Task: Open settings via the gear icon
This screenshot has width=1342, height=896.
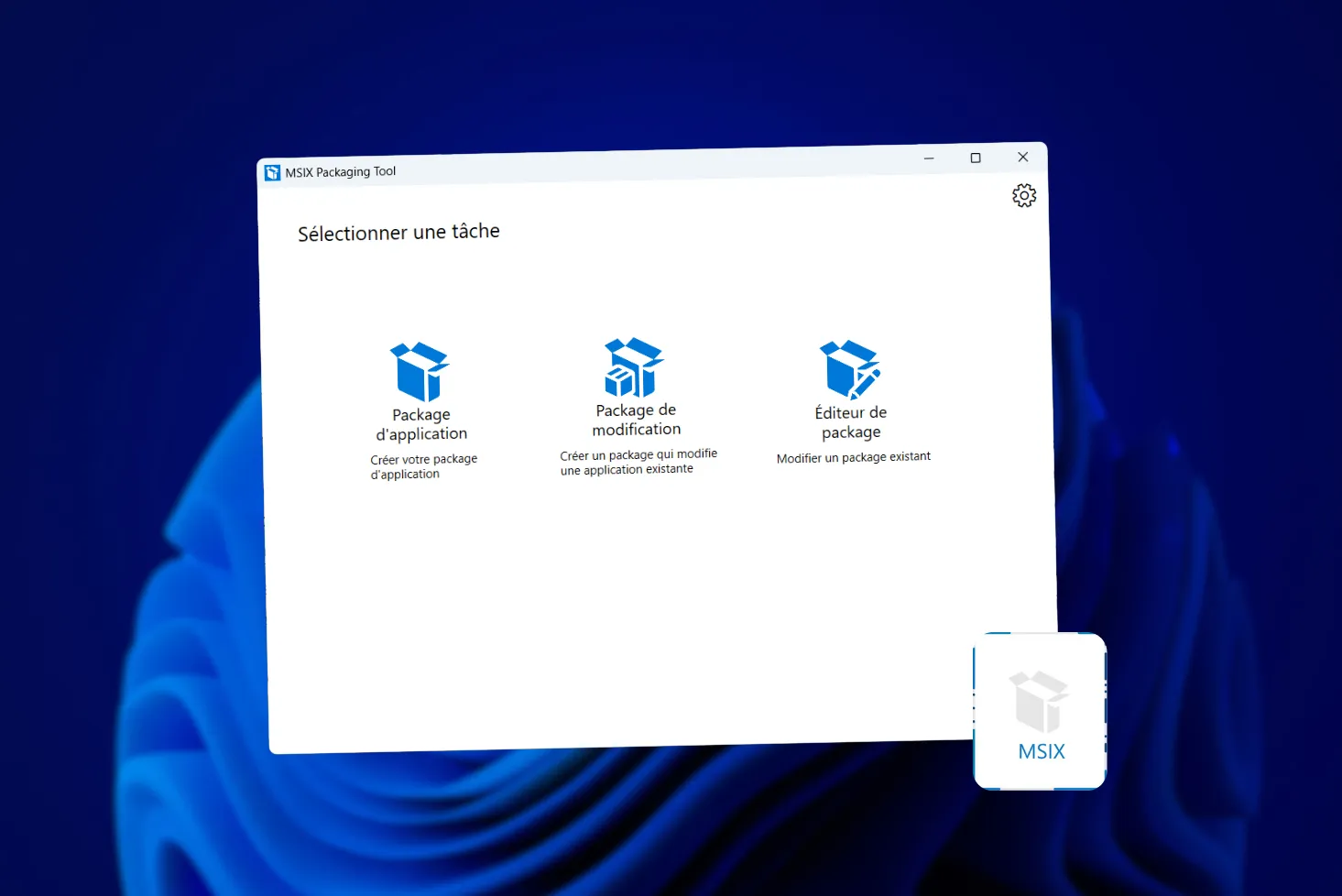Action: pyautogui.click(x=1024, y=195)
